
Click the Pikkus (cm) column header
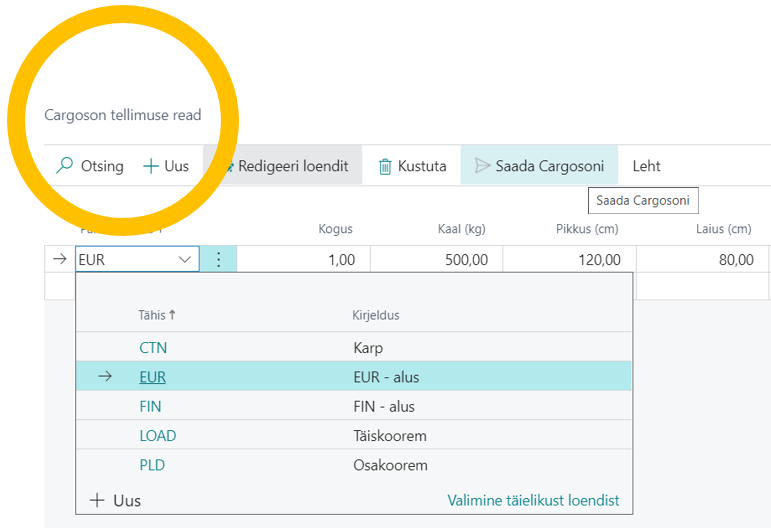(x=587, y=229)
